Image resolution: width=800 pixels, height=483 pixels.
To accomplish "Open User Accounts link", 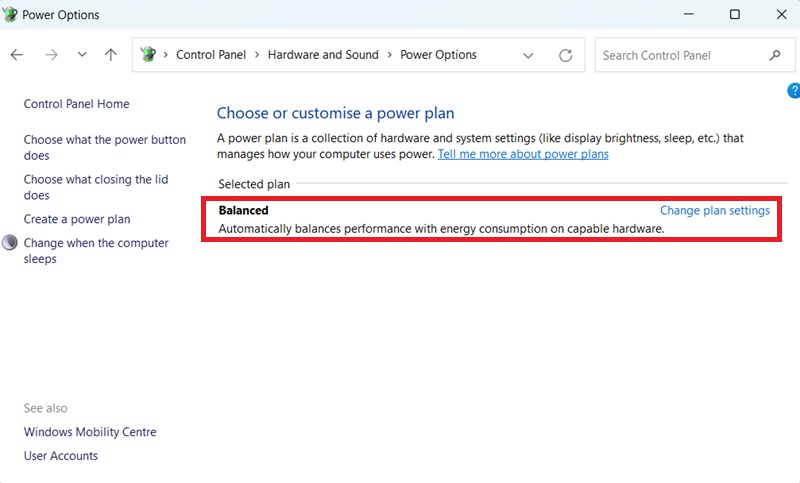I will point(61,456).
